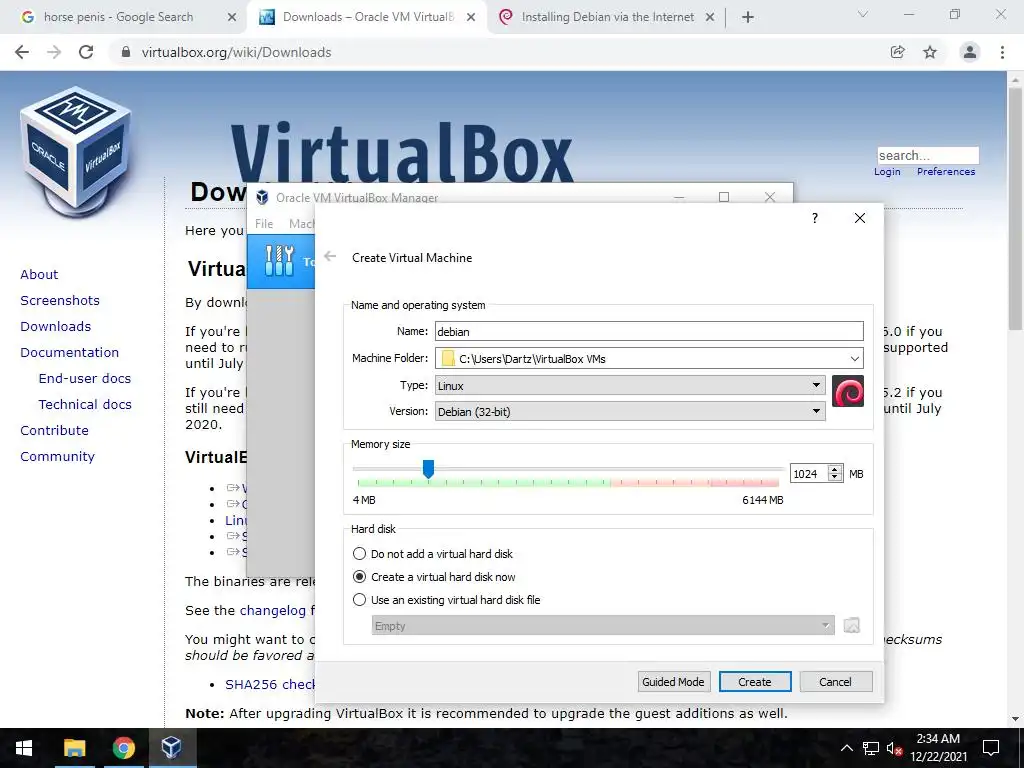This screenshot has width=1024, height=768.
Task: Click the address bar URL
Action: (x=236, y=52)
